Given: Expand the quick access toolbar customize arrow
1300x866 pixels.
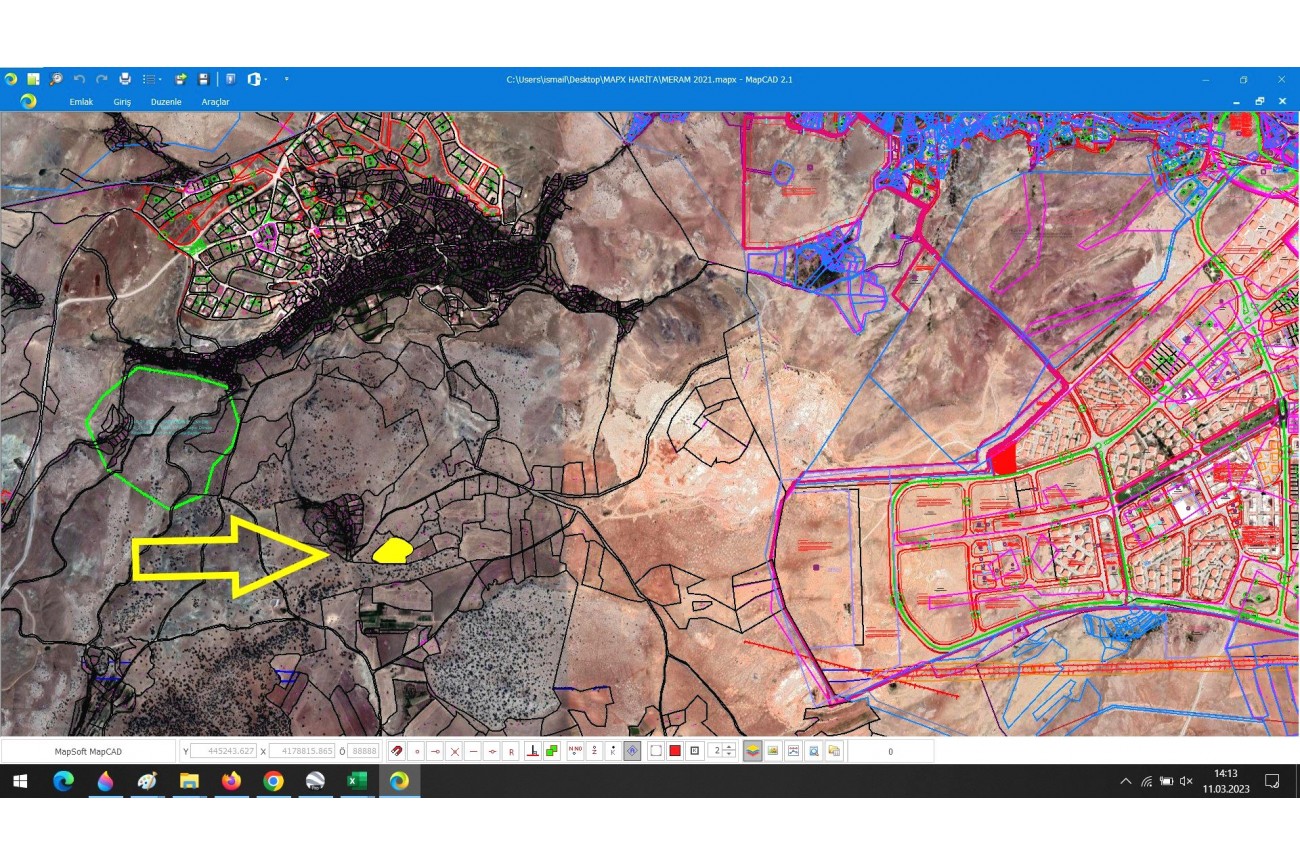Looking at the screenshot, I should click(x=287, y=79).
